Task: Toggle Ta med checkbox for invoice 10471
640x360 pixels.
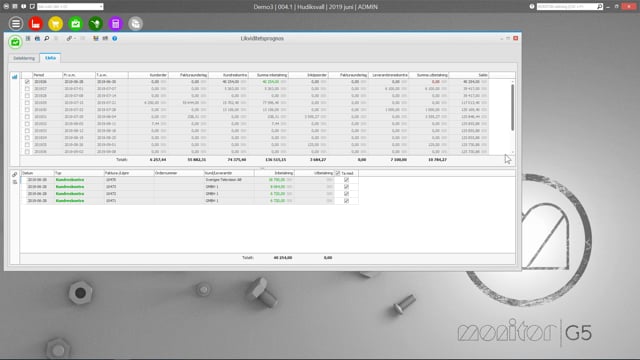Action: click(x=346, y=200)
